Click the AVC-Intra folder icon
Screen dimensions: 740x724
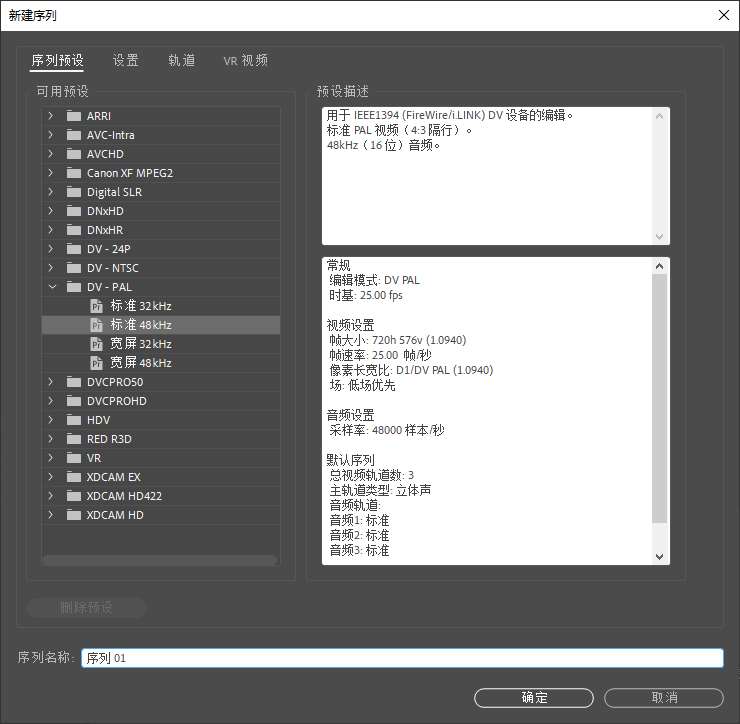click(x=74, y=135)
